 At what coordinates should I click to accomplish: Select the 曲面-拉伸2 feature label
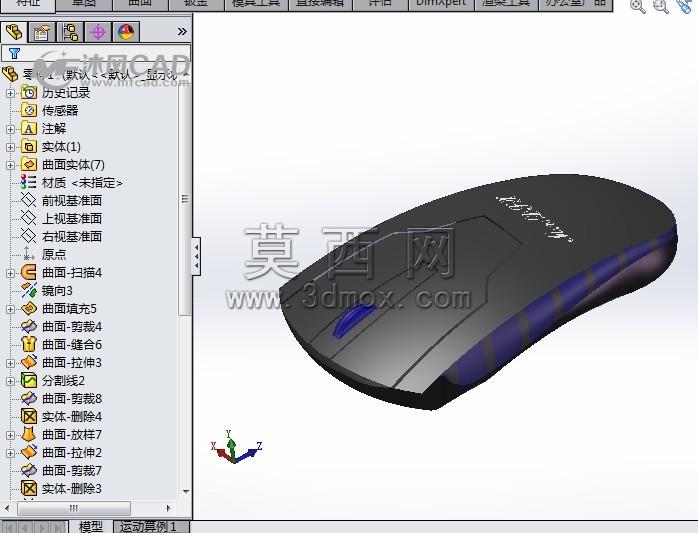[72, 452]
